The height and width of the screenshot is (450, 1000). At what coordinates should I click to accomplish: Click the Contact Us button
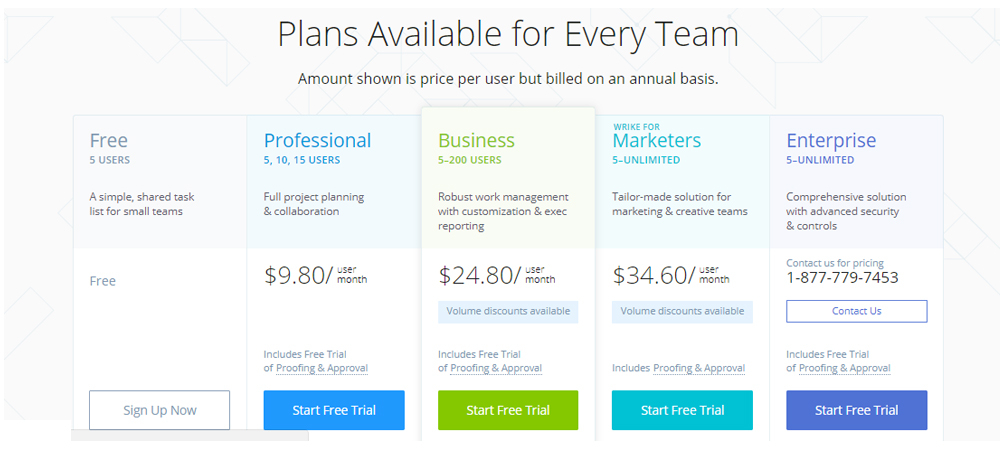click(857, 311)
